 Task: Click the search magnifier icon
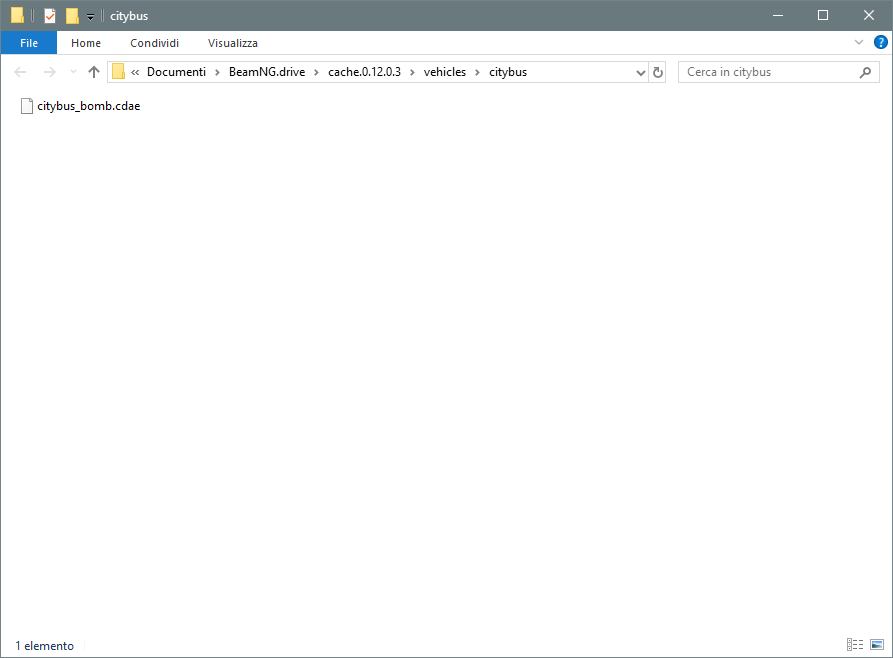coord(866,72)
